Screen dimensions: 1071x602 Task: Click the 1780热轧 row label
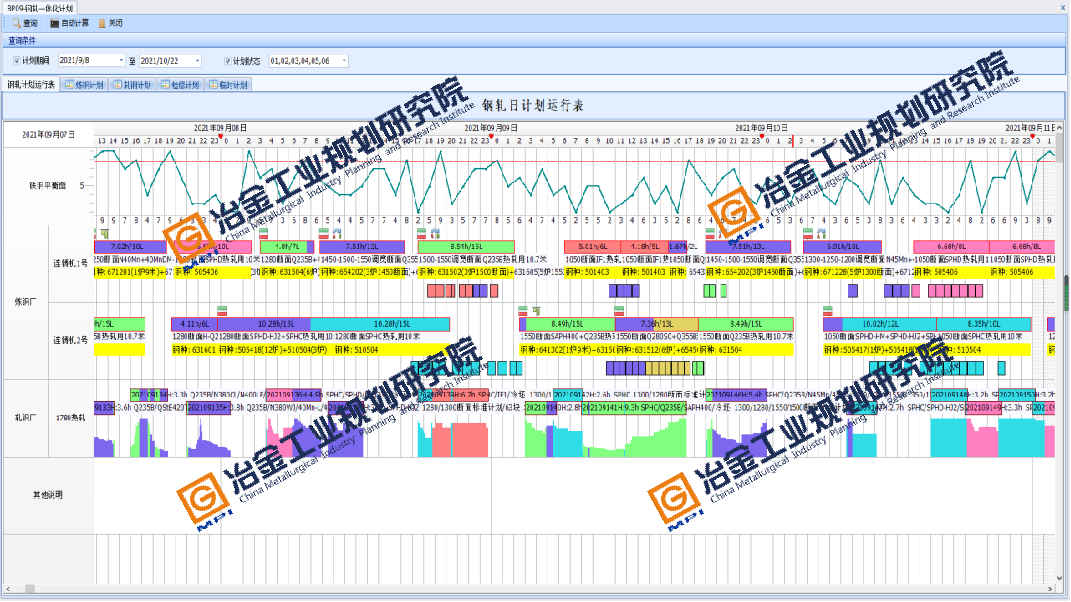point(70,418)
